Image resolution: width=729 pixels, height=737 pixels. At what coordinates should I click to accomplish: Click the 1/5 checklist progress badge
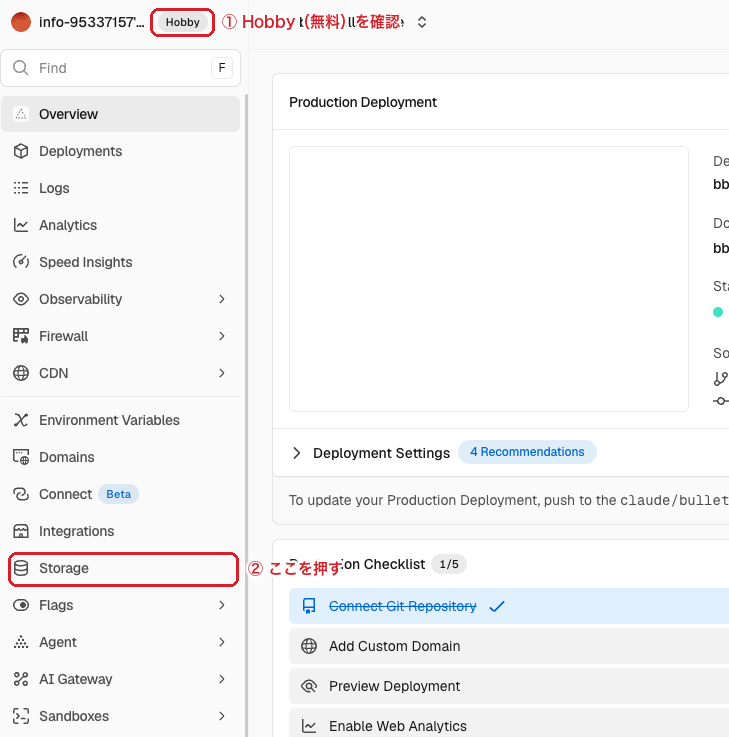[449, 564]
